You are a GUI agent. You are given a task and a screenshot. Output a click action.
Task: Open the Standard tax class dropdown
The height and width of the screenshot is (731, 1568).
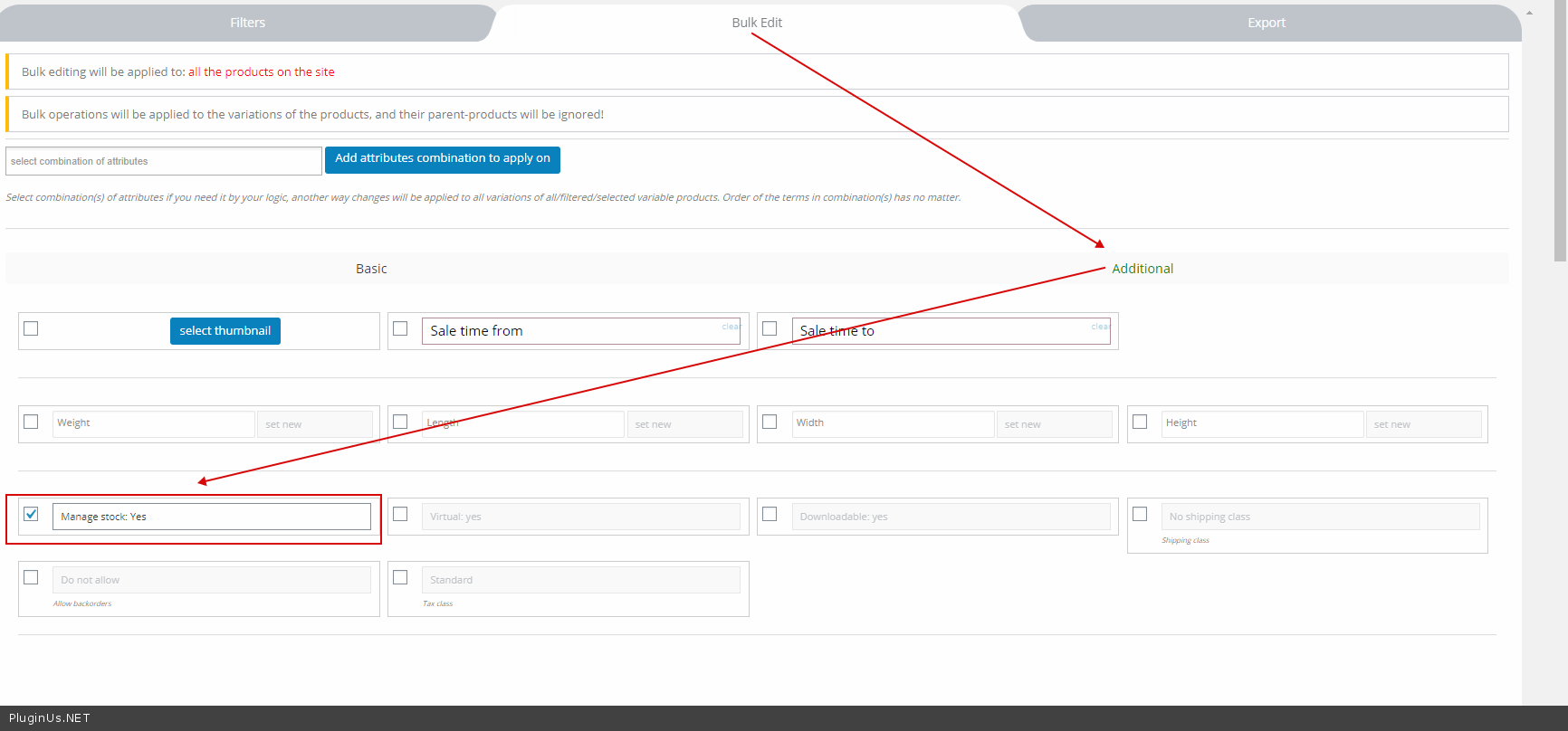[580, 580]
